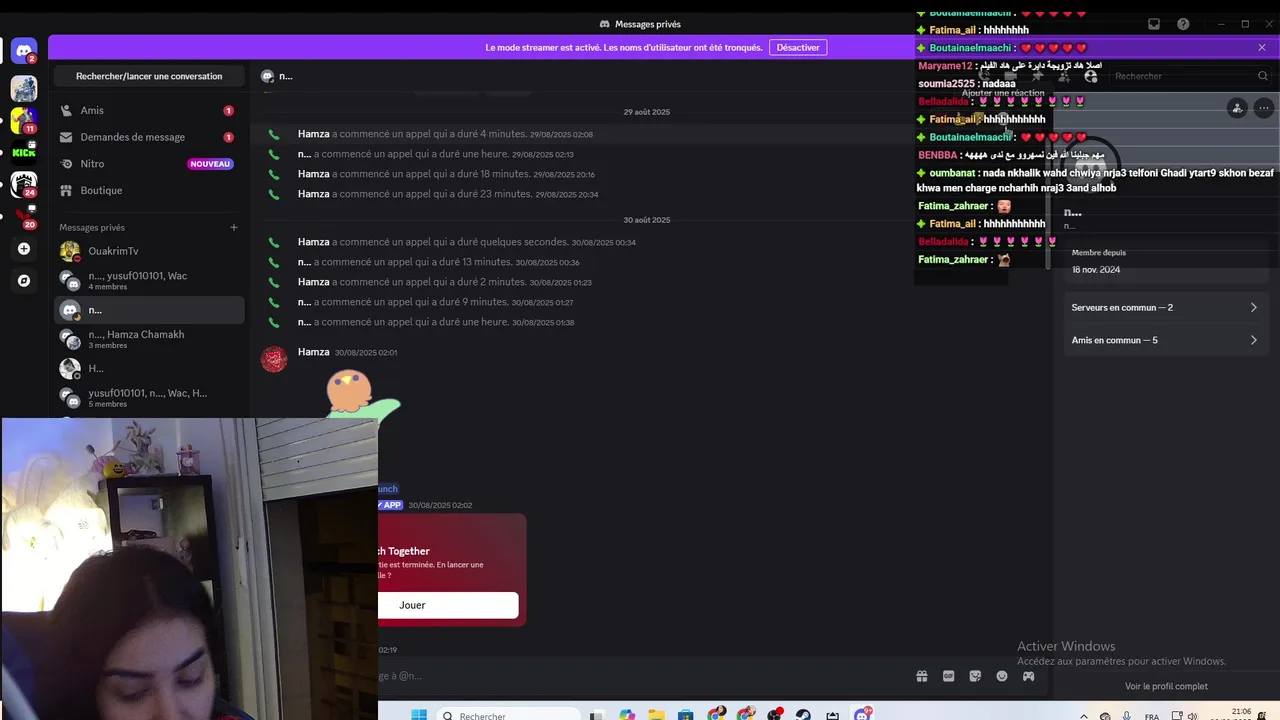Viewport: 1280px width, 720px height.
Task: Click volume icon in system tray
Action: click(1192, 716)
